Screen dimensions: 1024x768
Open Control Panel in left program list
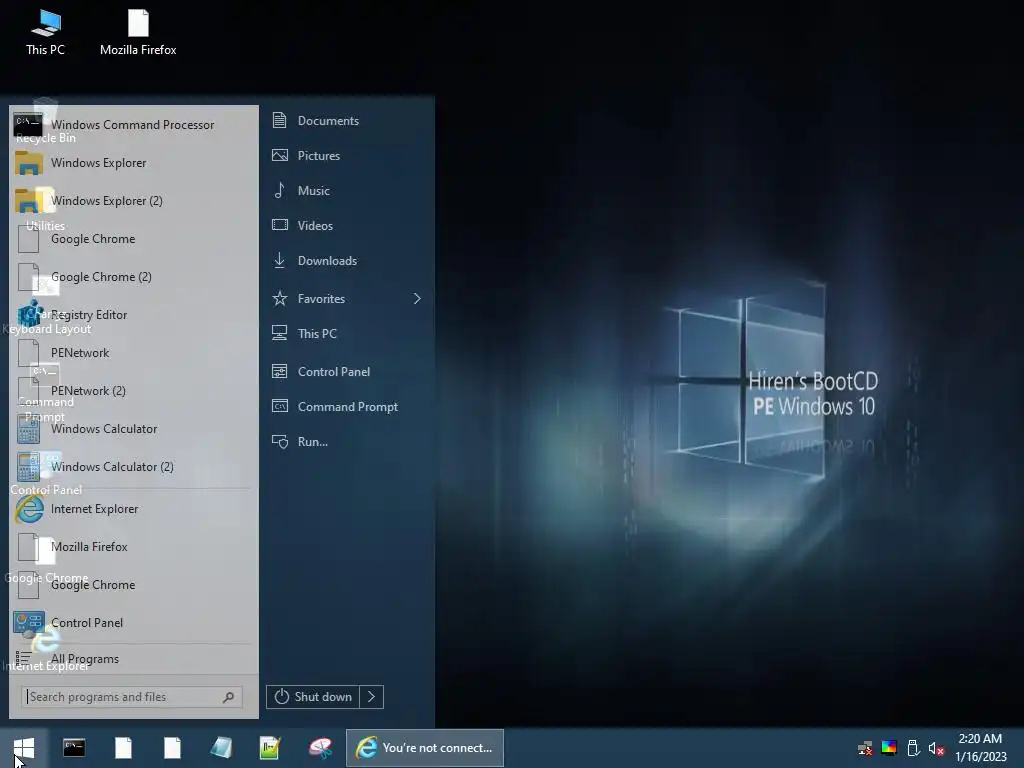click(x=133, y=623)
